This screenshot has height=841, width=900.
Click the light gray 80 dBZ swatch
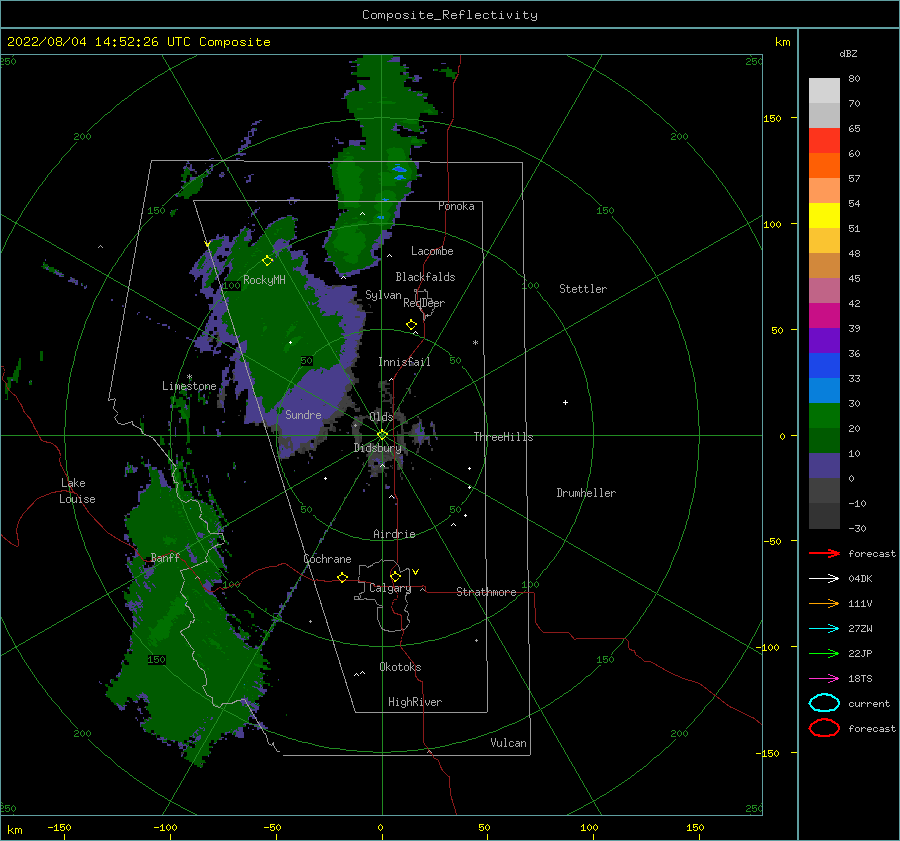tap(824, 90)
